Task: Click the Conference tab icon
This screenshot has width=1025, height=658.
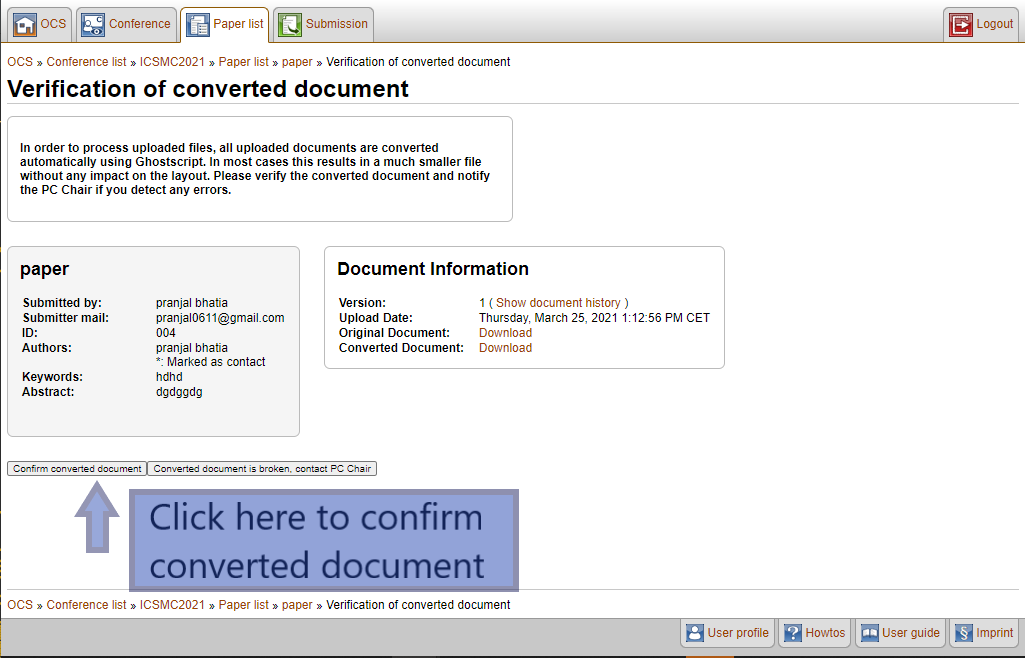Action: pyautogui.click(x=93, y=24)
